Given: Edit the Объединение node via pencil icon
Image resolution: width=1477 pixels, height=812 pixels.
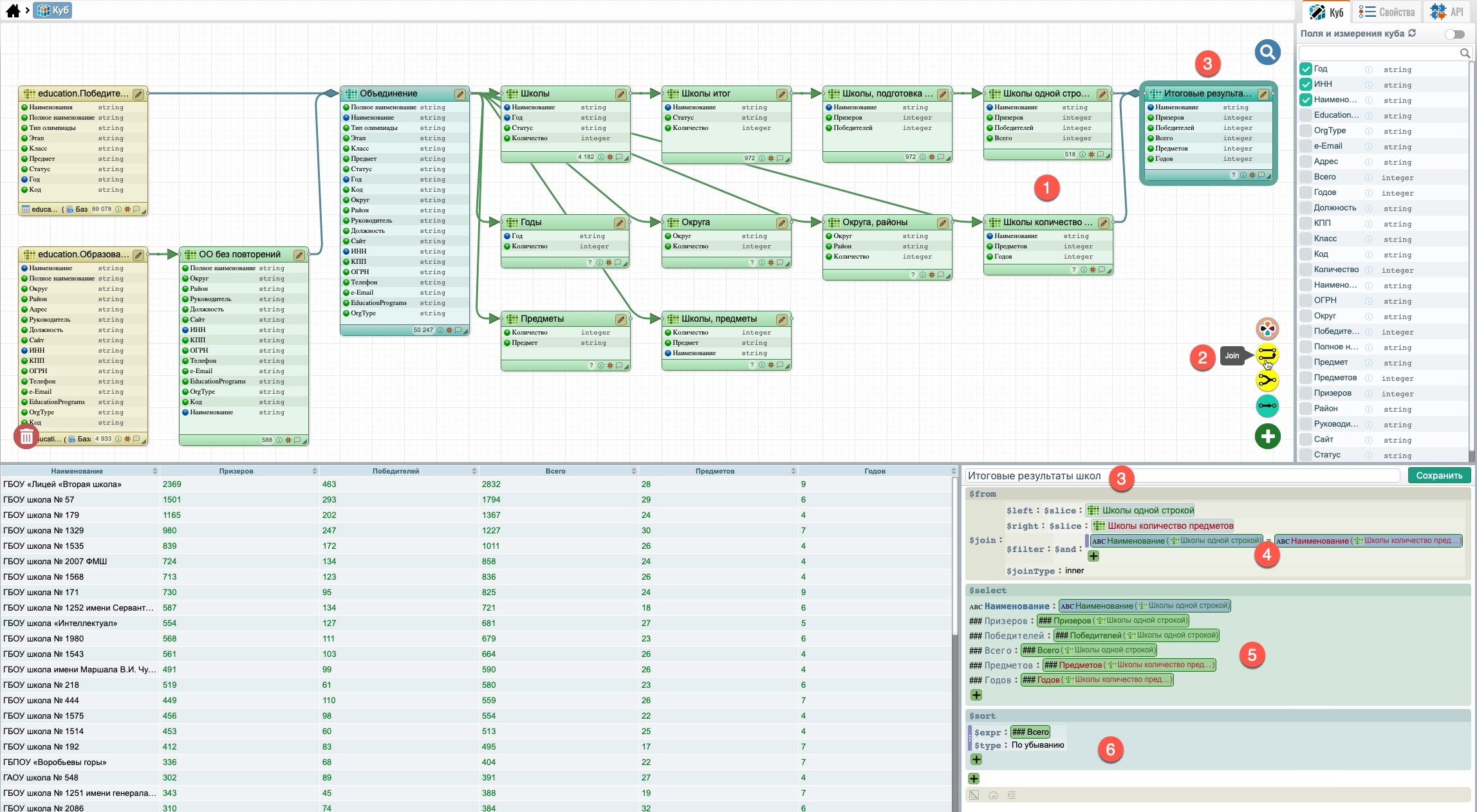Looking at the screenshot, I should tap(460, 94).
